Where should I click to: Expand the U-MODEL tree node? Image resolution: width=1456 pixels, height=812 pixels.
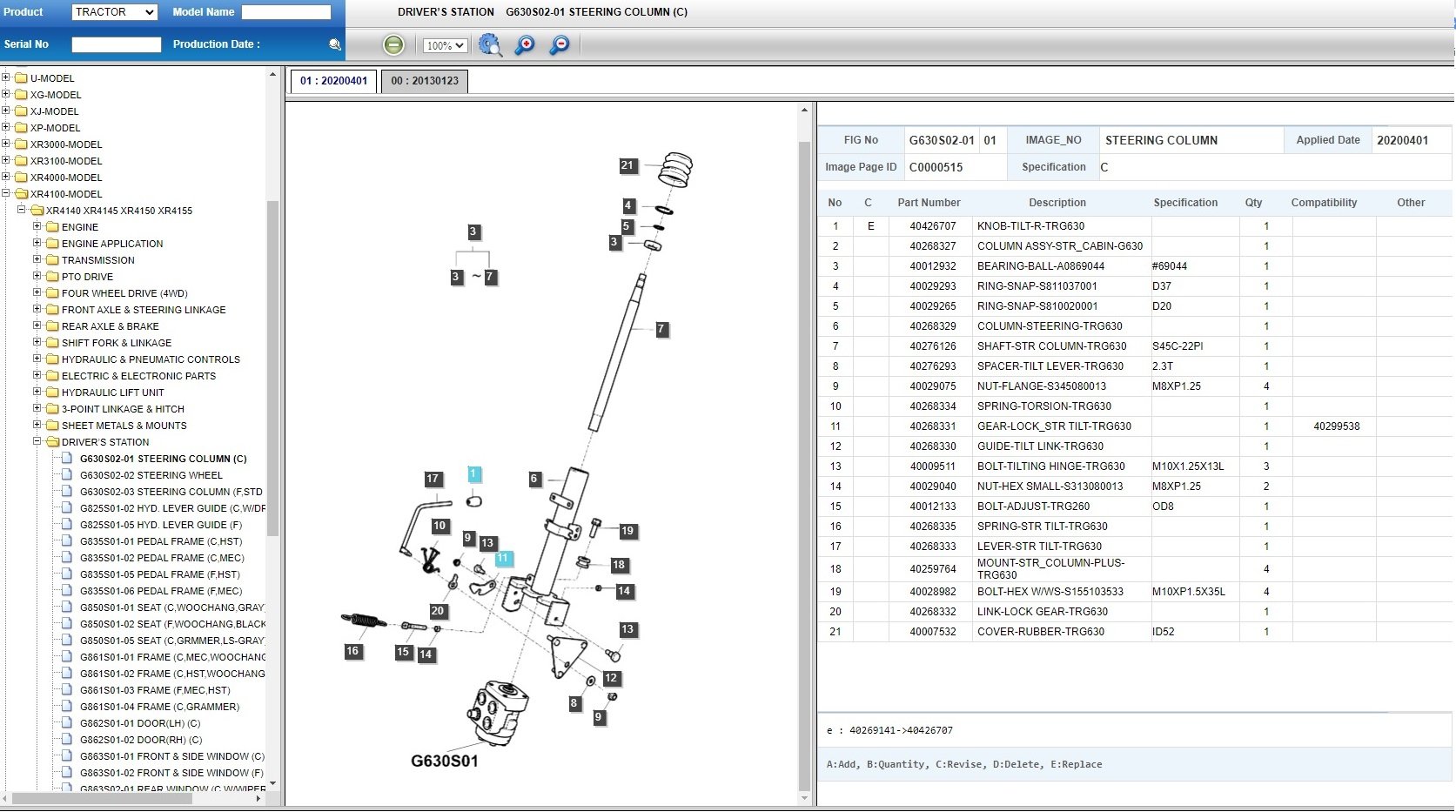click(x=6, y=77)
